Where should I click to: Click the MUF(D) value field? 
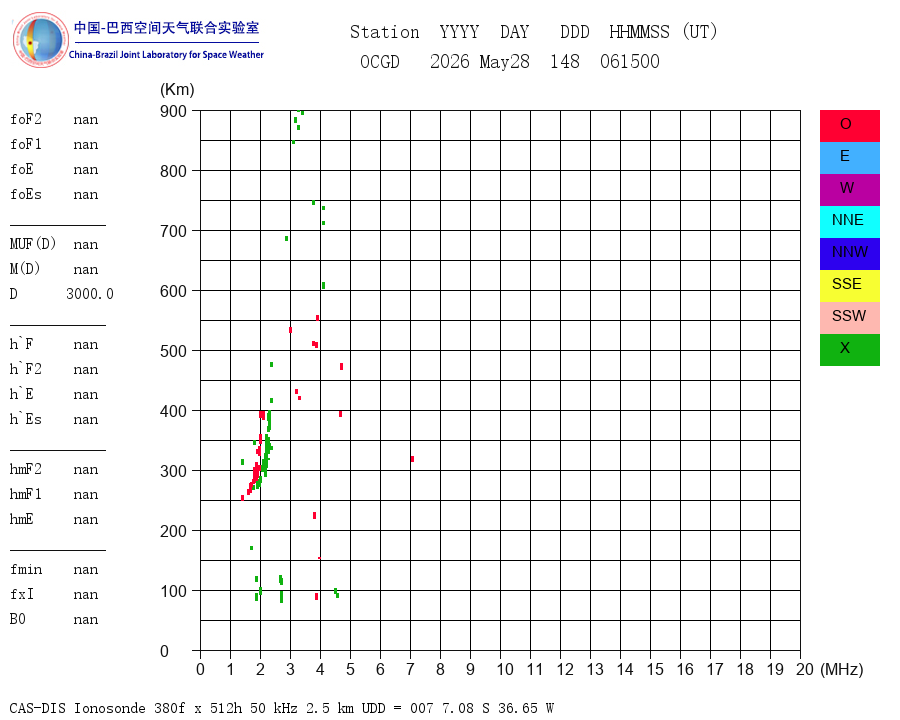tap(86, 245)
